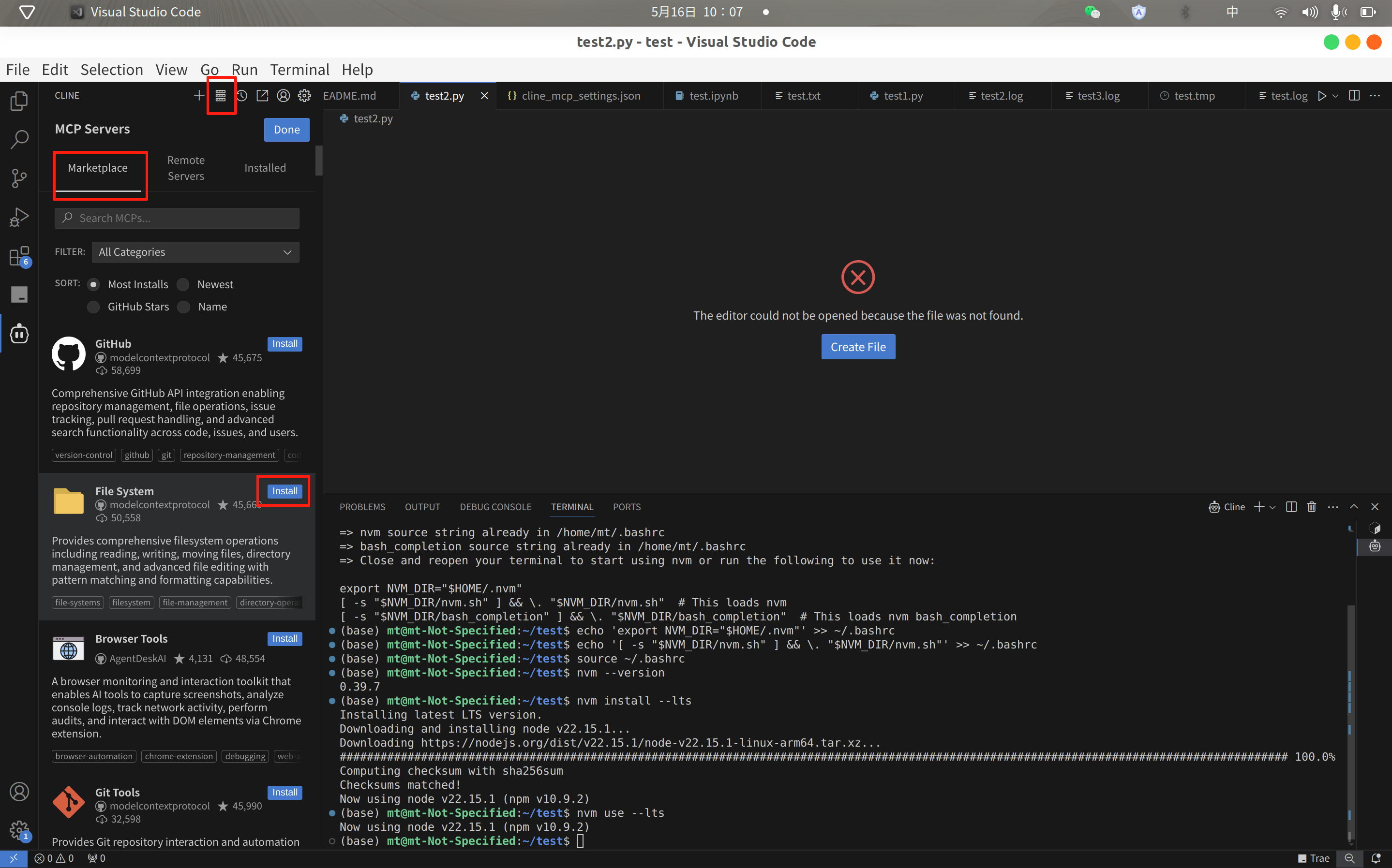Click the Create File button
1392x868 pixels.
(x=857, y=347)
